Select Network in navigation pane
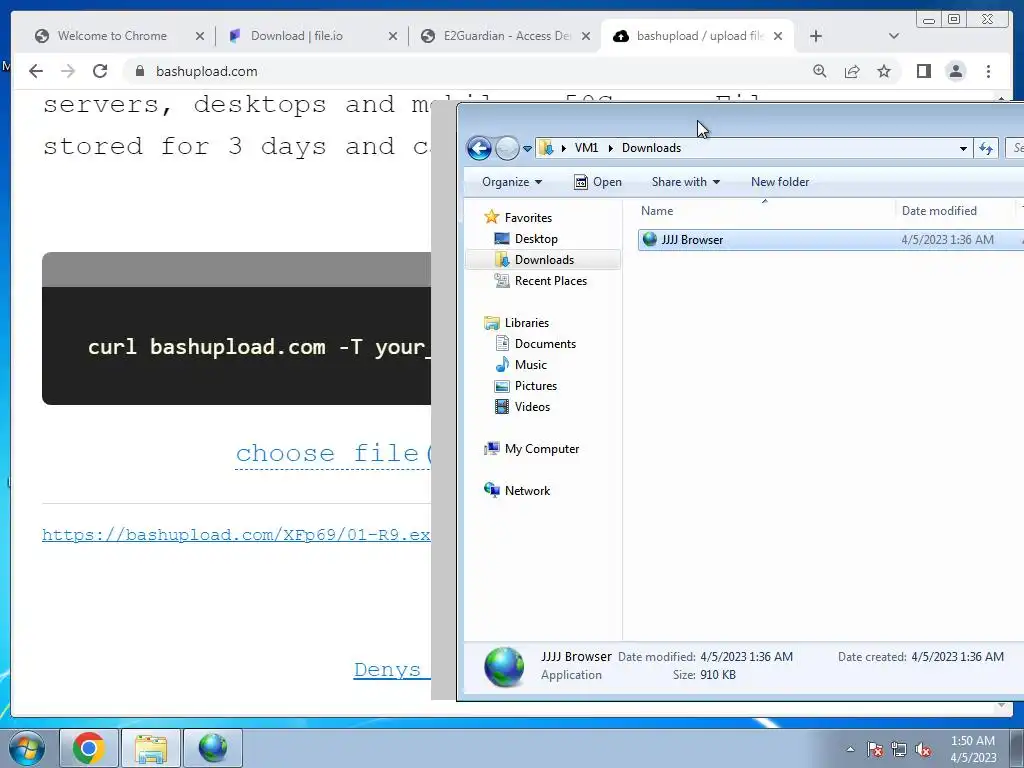1024x768 pixels. click(527, 490)
